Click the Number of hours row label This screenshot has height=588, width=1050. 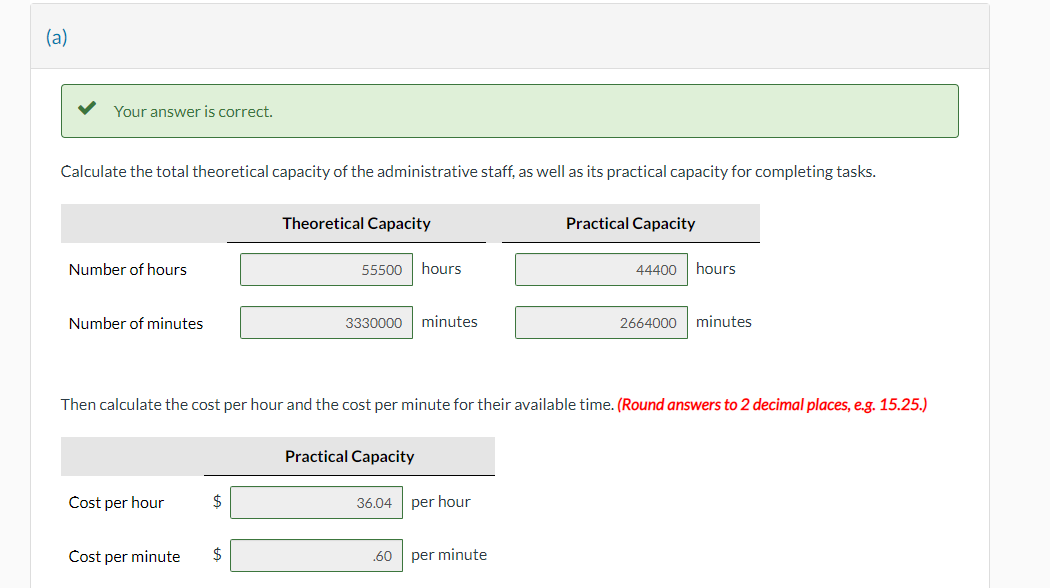coord(127,269)
